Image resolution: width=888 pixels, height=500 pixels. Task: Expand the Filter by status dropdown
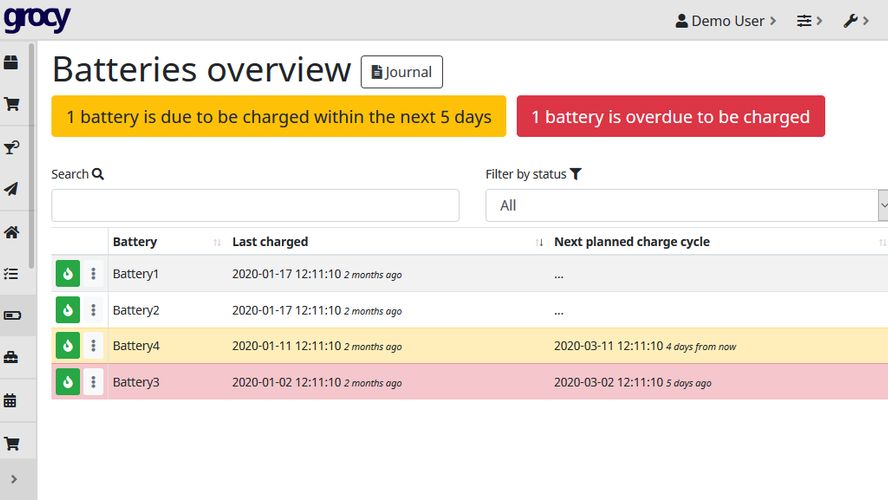pos(686,205)
